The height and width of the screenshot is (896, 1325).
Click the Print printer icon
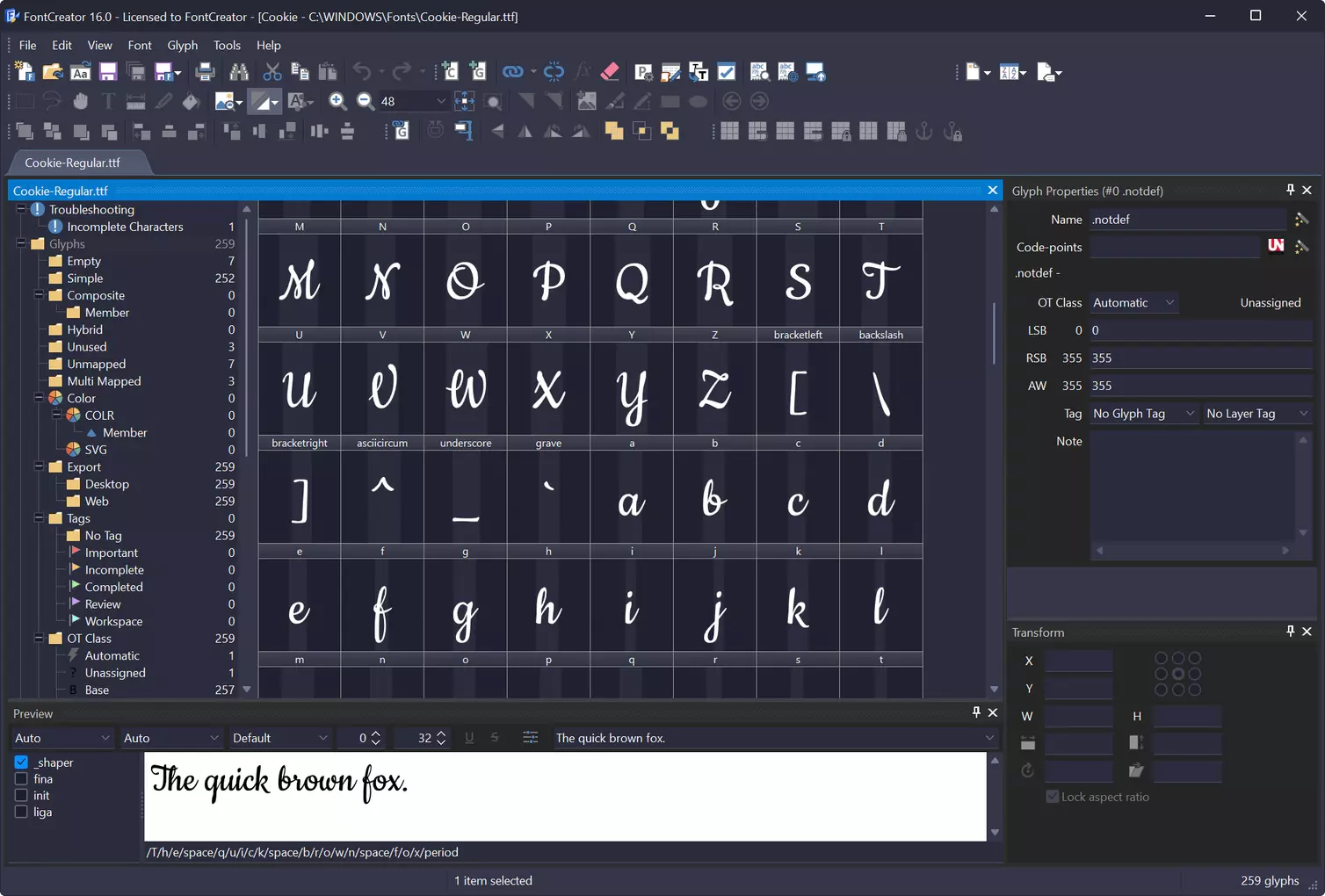pos(206,72)
